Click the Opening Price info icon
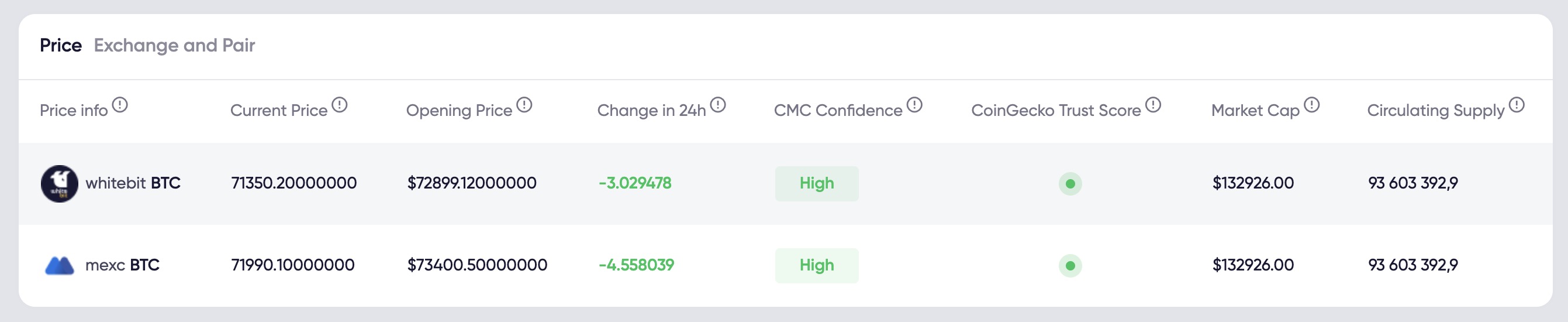This screenshot has height=322, width=1568. pos(524,105)
